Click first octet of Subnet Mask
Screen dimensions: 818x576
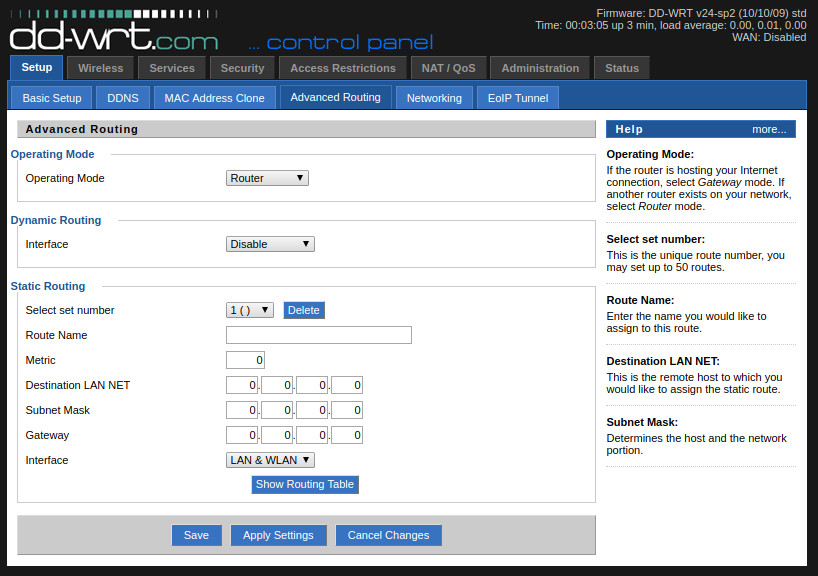click(x=242, y=410)
